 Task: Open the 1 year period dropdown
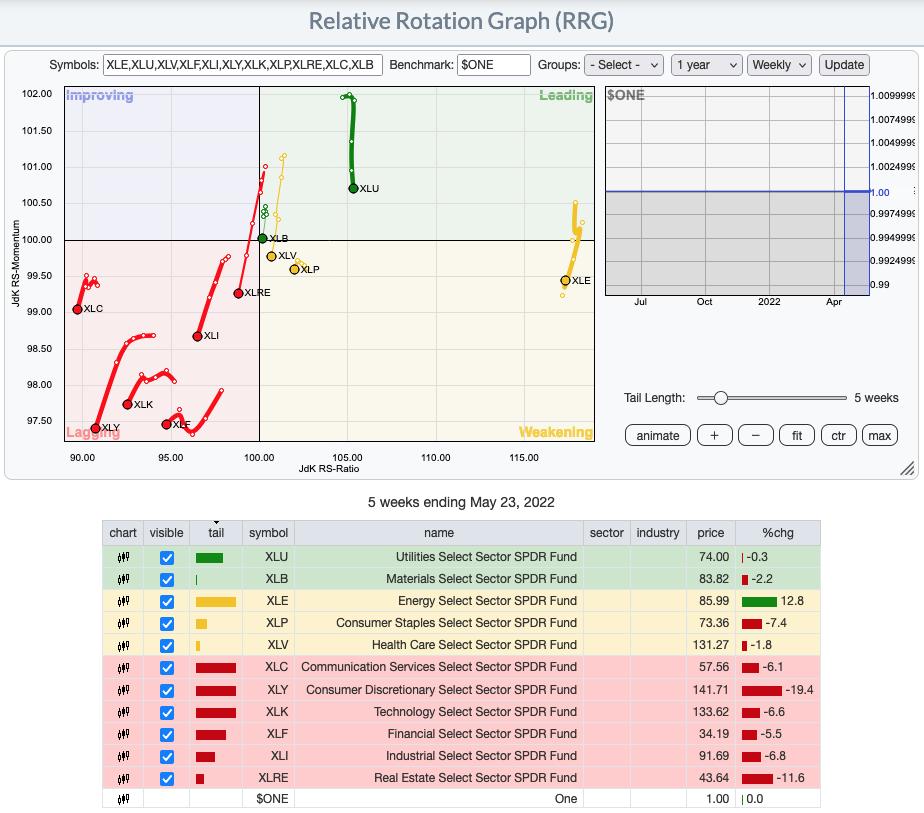click(x=706, y=65)
